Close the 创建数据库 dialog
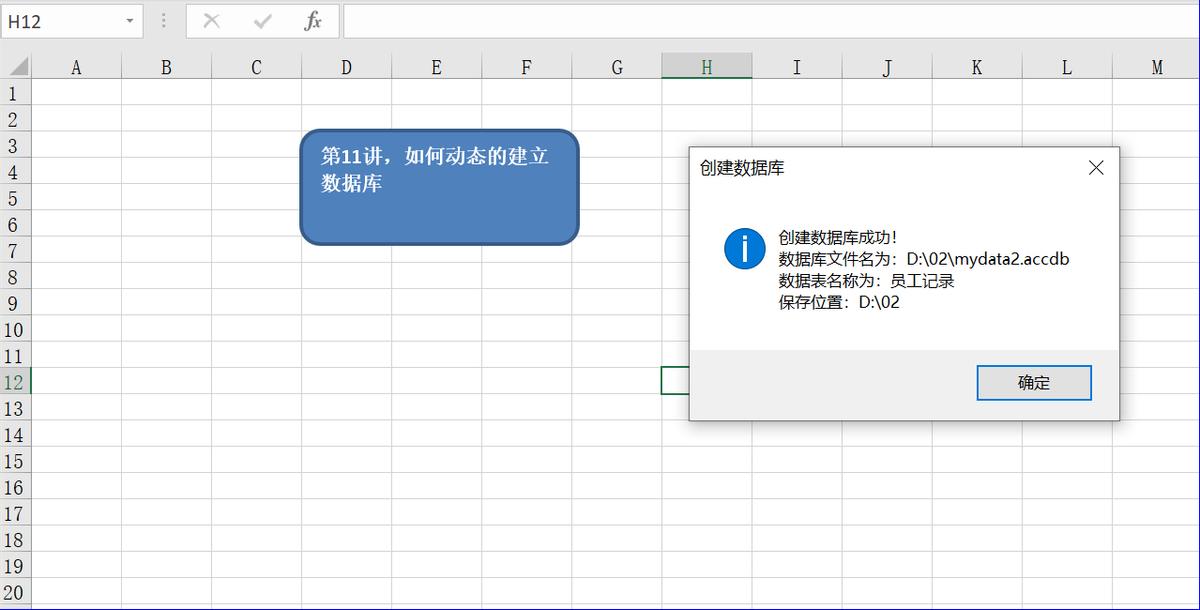The image size is (1200, 610). coord(1096,168)
